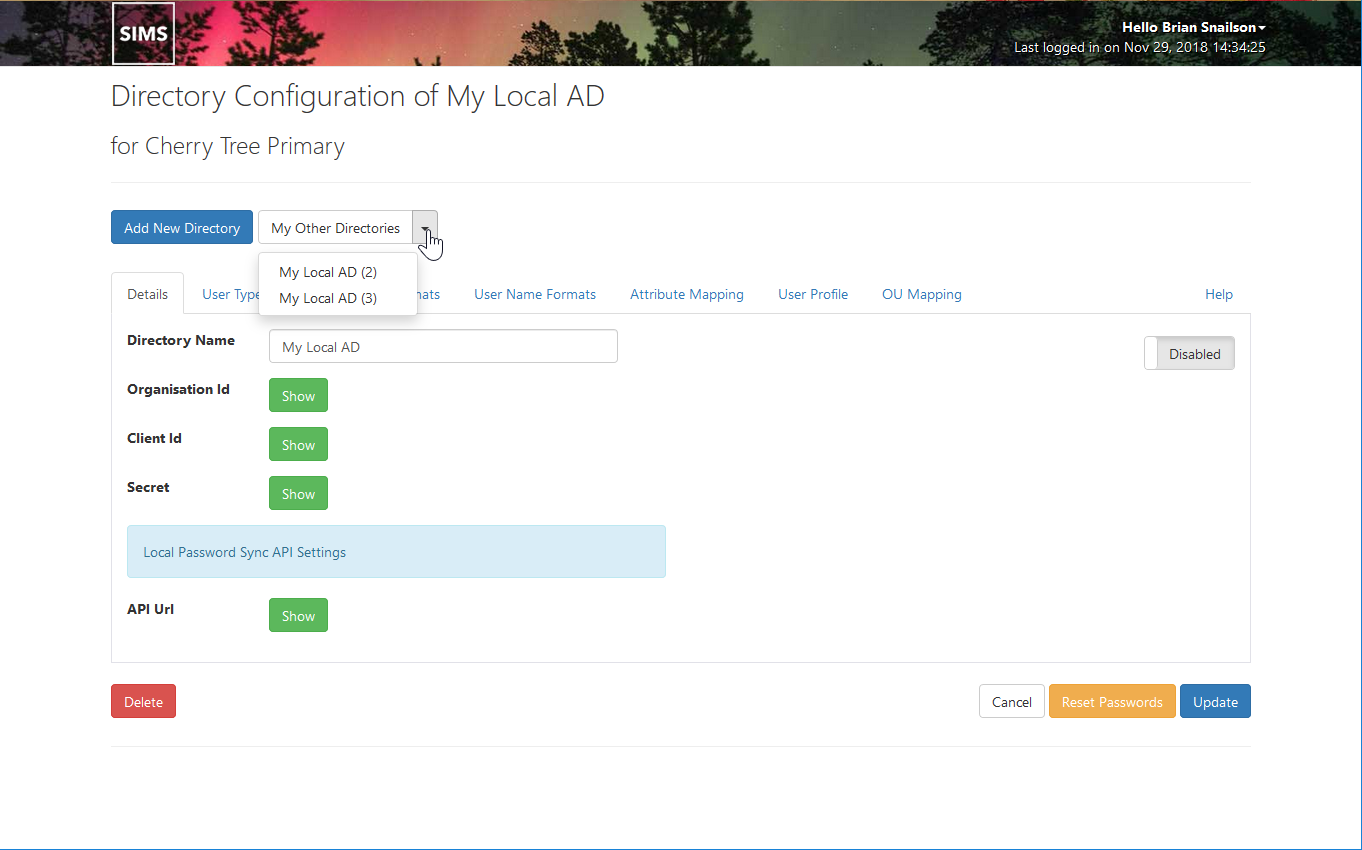Show the Secret value
The height and width of the screenshot is (850, 1362).
(298, 494)
